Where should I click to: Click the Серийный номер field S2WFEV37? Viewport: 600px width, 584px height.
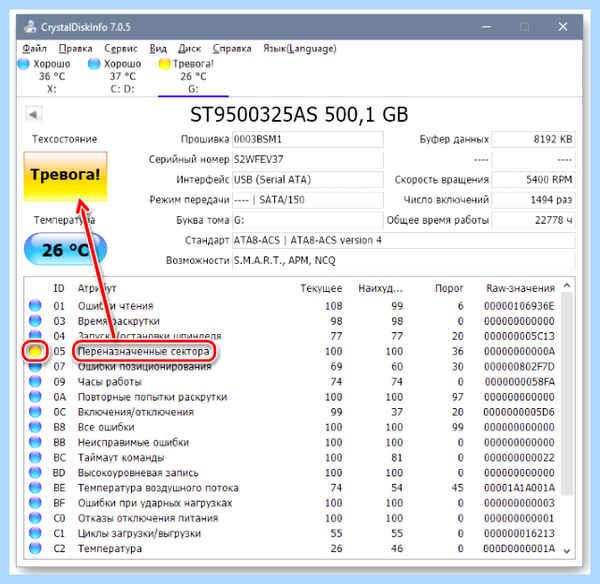pyautogui.click(x=308, y=160)
